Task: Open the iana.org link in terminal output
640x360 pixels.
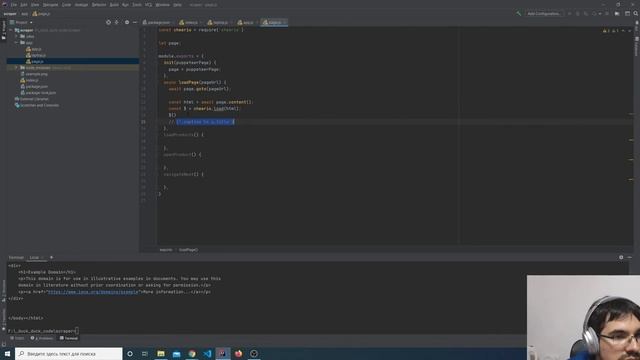Action: coord(94,292)
